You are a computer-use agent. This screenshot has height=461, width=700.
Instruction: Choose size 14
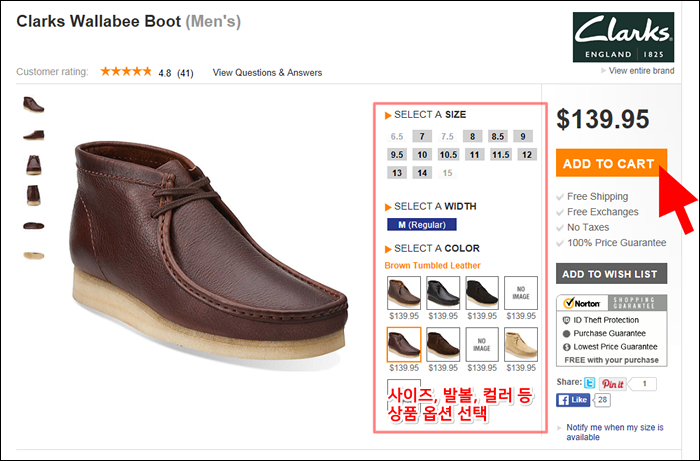click(422, 173)
